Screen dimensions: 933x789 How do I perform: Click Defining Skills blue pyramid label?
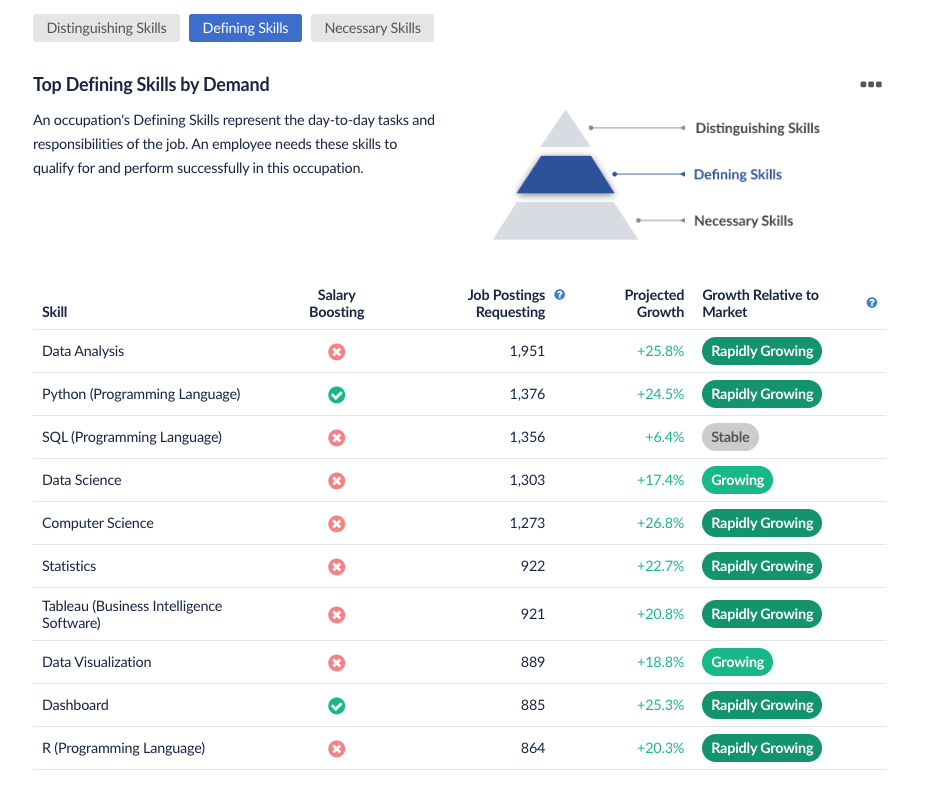pyautogui.click(x=738, y=174)
